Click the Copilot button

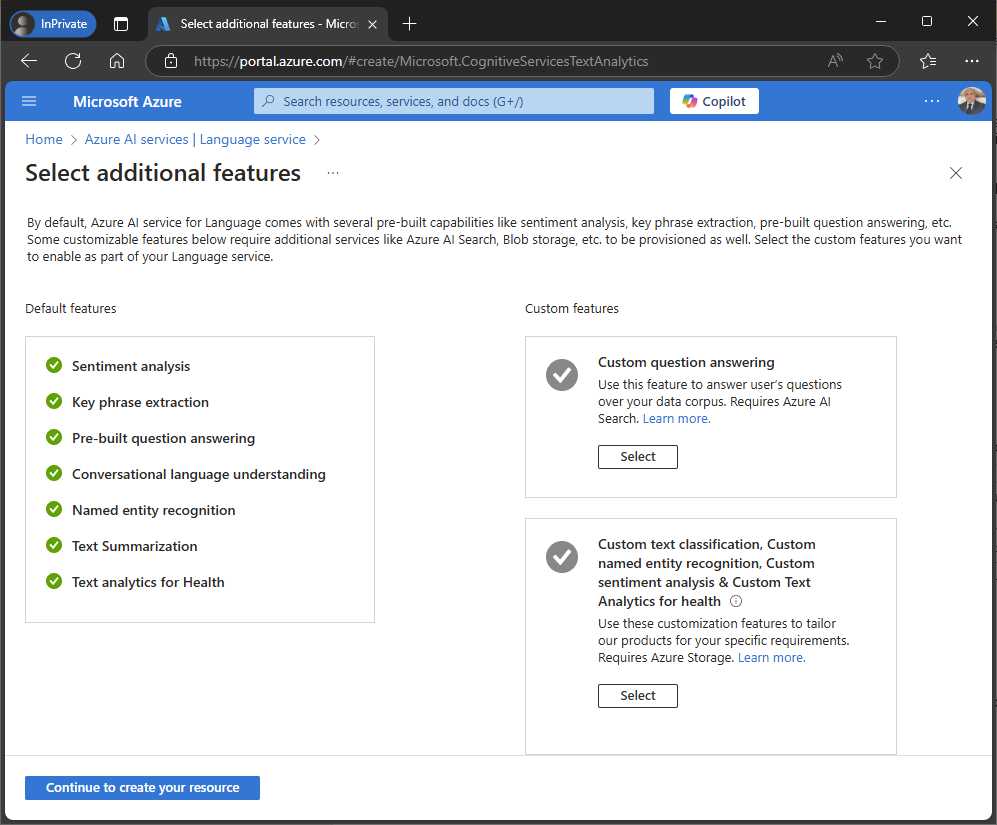[x=713, y=101]
